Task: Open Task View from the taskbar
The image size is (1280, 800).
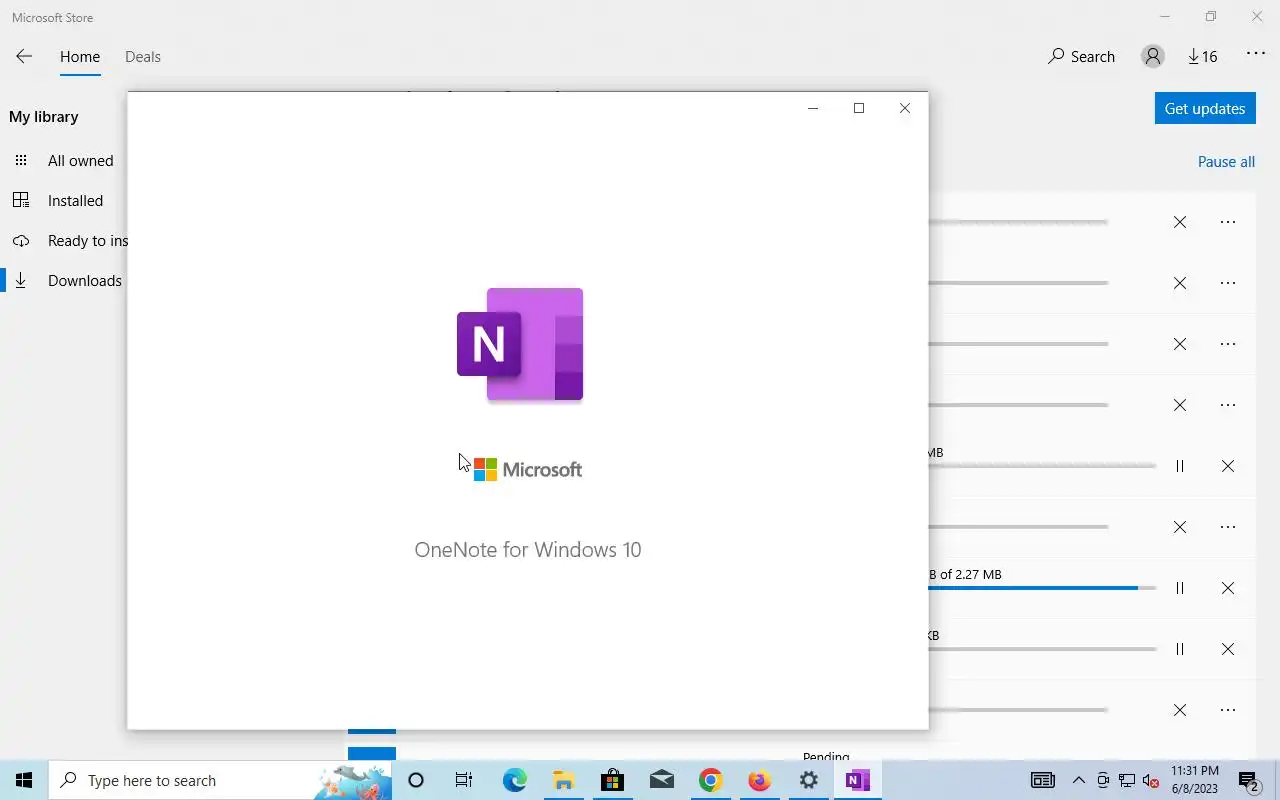Action: (464, 780)
